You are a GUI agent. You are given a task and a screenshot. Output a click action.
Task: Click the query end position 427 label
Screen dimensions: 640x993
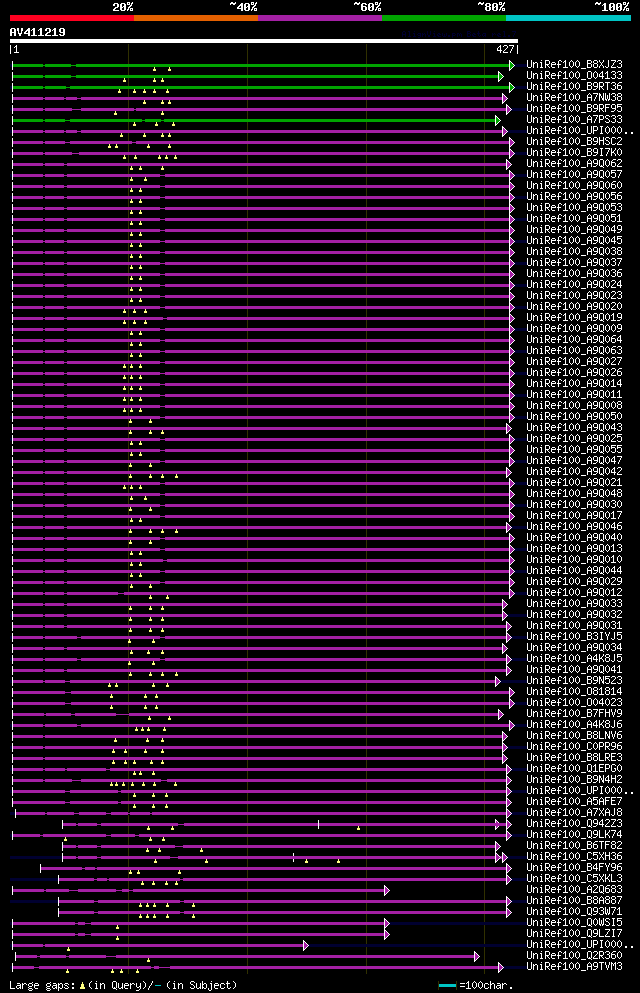coord(505,49)
